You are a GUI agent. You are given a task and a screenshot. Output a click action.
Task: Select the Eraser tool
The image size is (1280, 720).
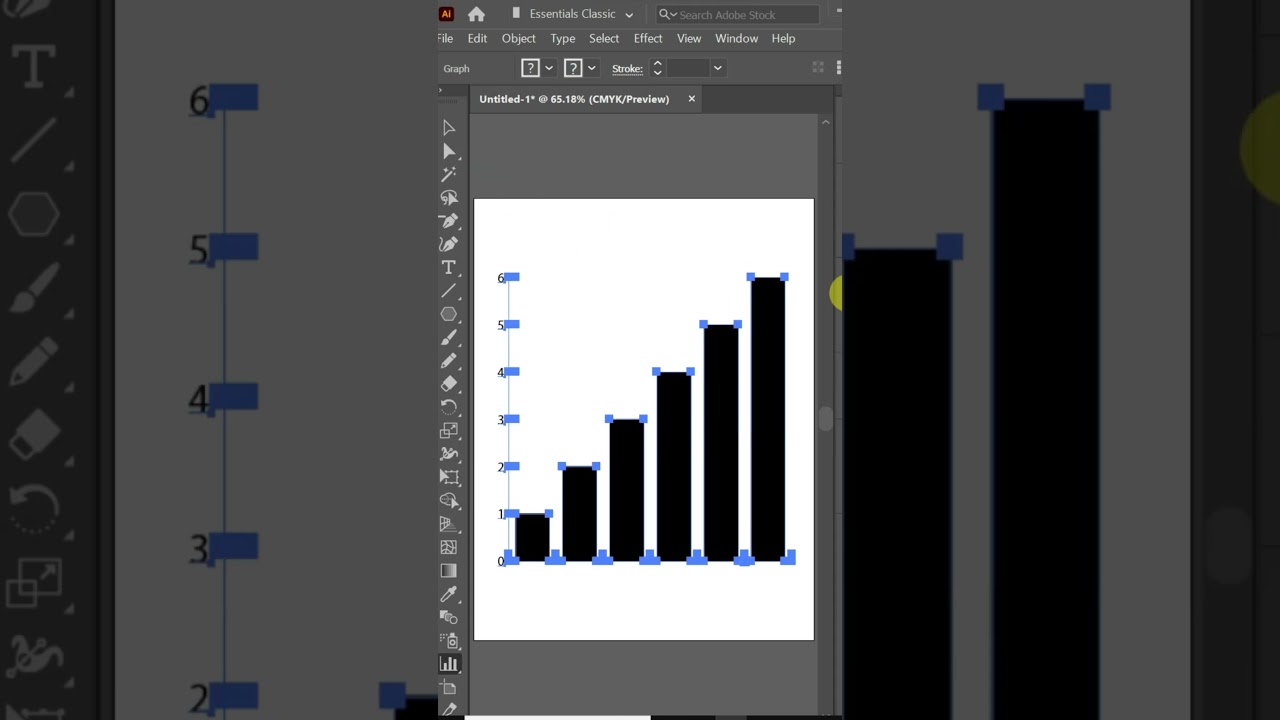449,384
